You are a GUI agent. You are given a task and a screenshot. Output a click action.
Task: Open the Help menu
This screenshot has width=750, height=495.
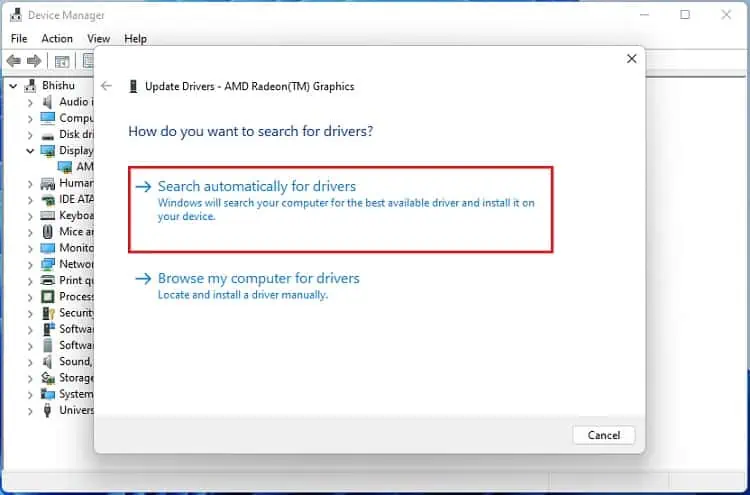pyautogui.click(x=135, y=39)
